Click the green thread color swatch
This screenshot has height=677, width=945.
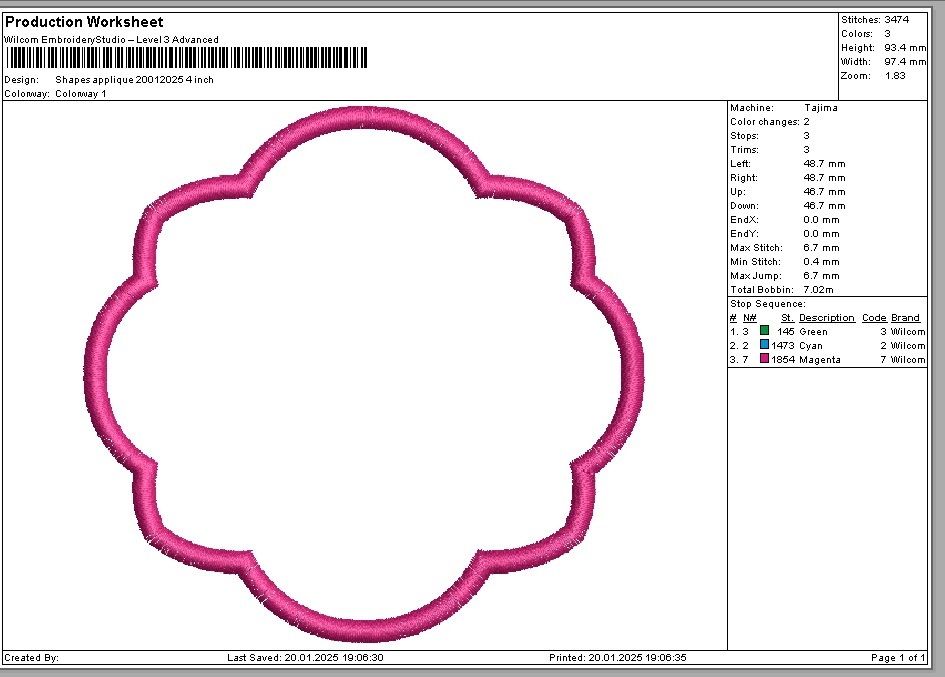click(x=765, y=331)
